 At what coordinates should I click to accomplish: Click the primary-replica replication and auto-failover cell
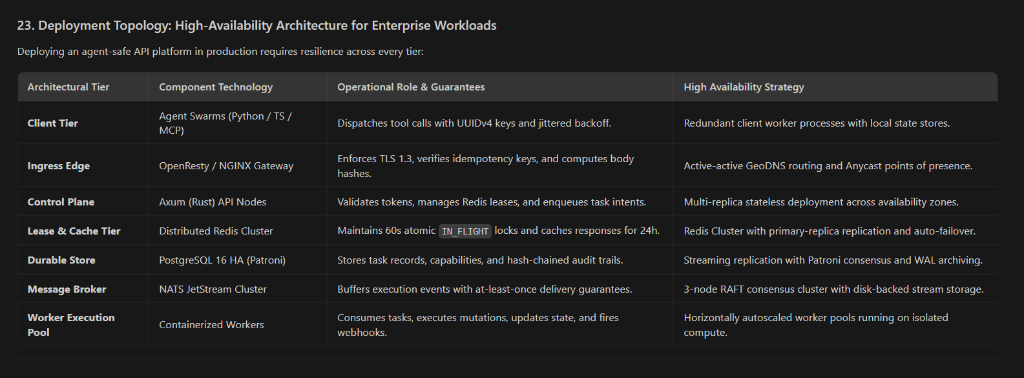829,230
